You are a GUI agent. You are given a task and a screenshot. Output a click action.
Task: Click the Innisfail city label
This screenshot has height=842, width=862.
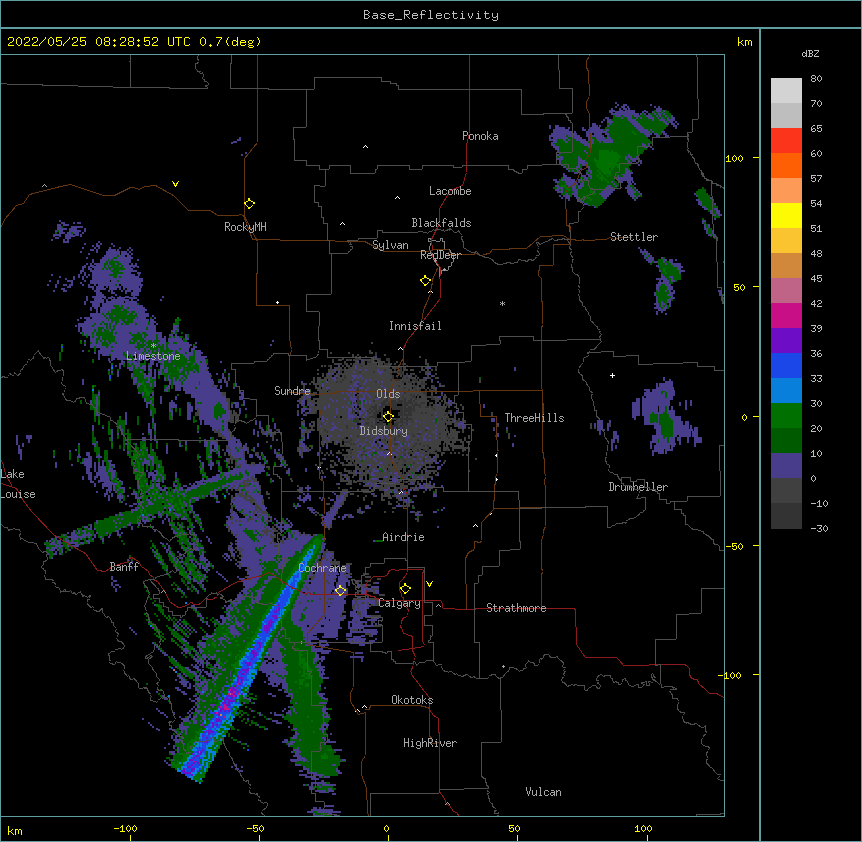(415, 326)
